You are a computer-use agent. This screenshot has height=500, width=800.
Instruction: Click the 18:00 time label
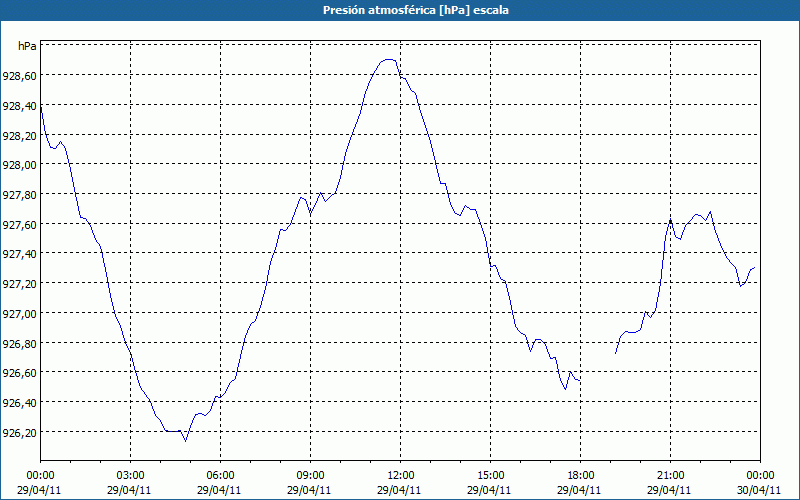pyautogui.click(x=581, y=476)
